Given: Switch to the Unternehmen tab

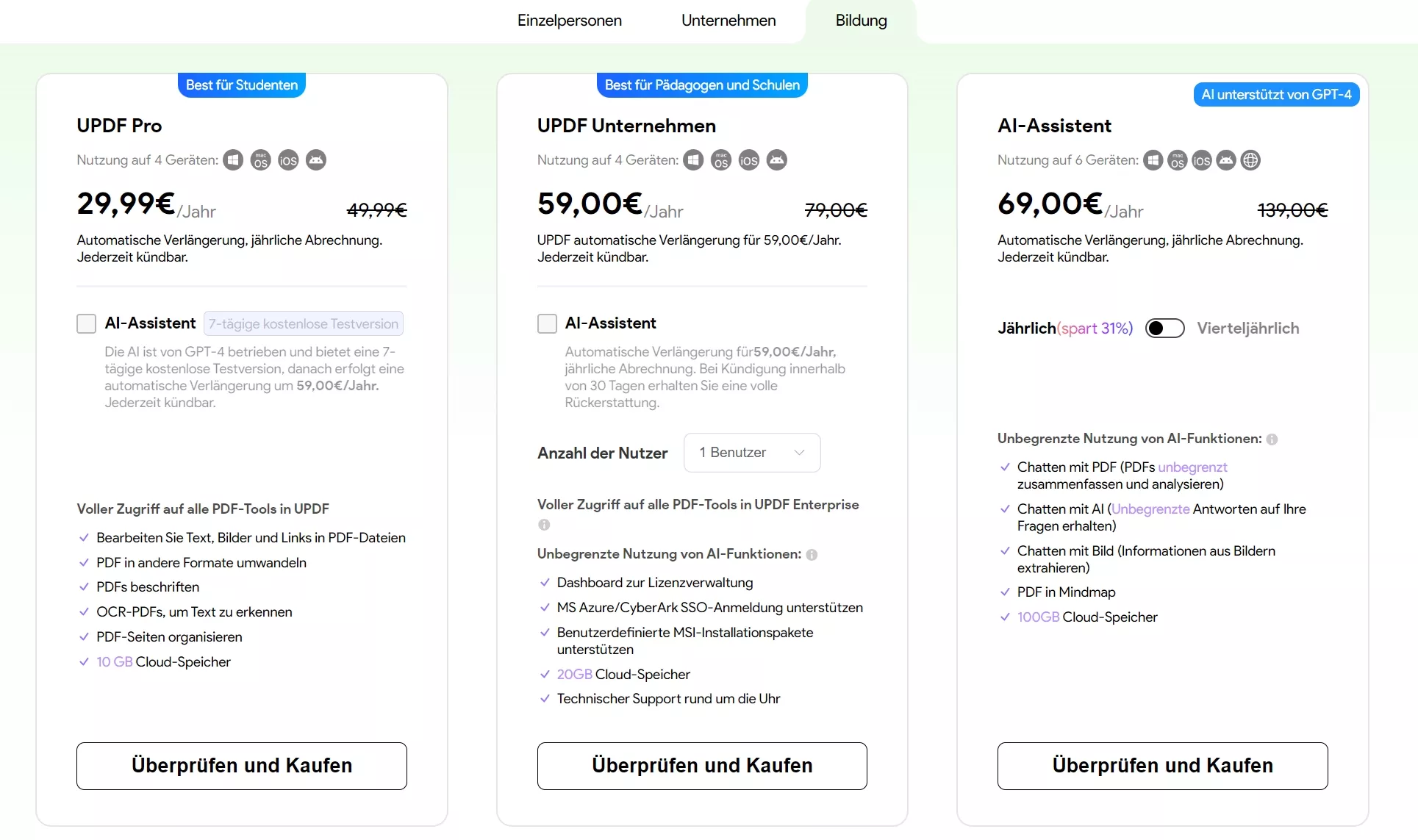Looking at the screenshot, I should pyautogui.click(x=728, y=21).
